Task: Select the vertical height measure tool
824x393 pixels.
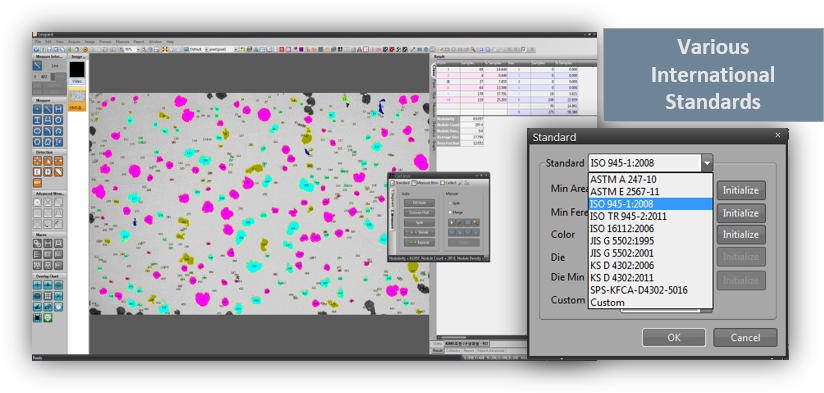Action: click(x=37, y=120)
